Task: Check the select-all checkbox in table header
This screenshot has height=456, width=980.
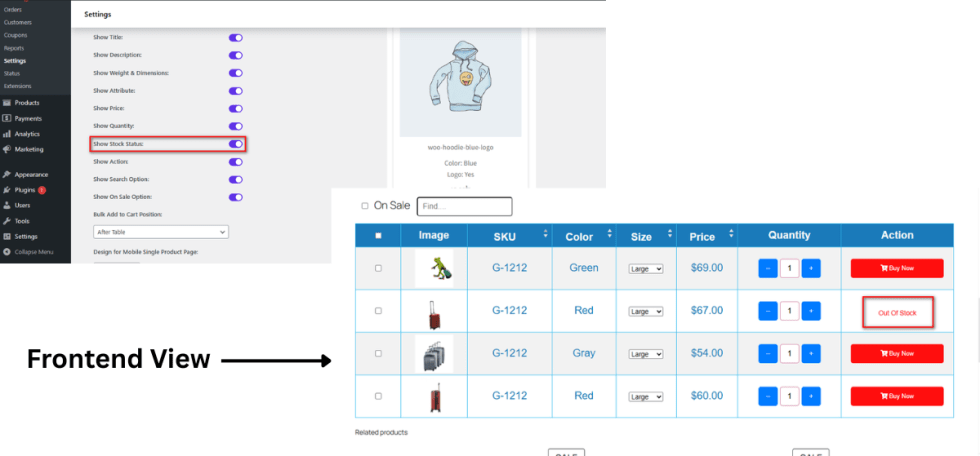Action: [378, 236]
